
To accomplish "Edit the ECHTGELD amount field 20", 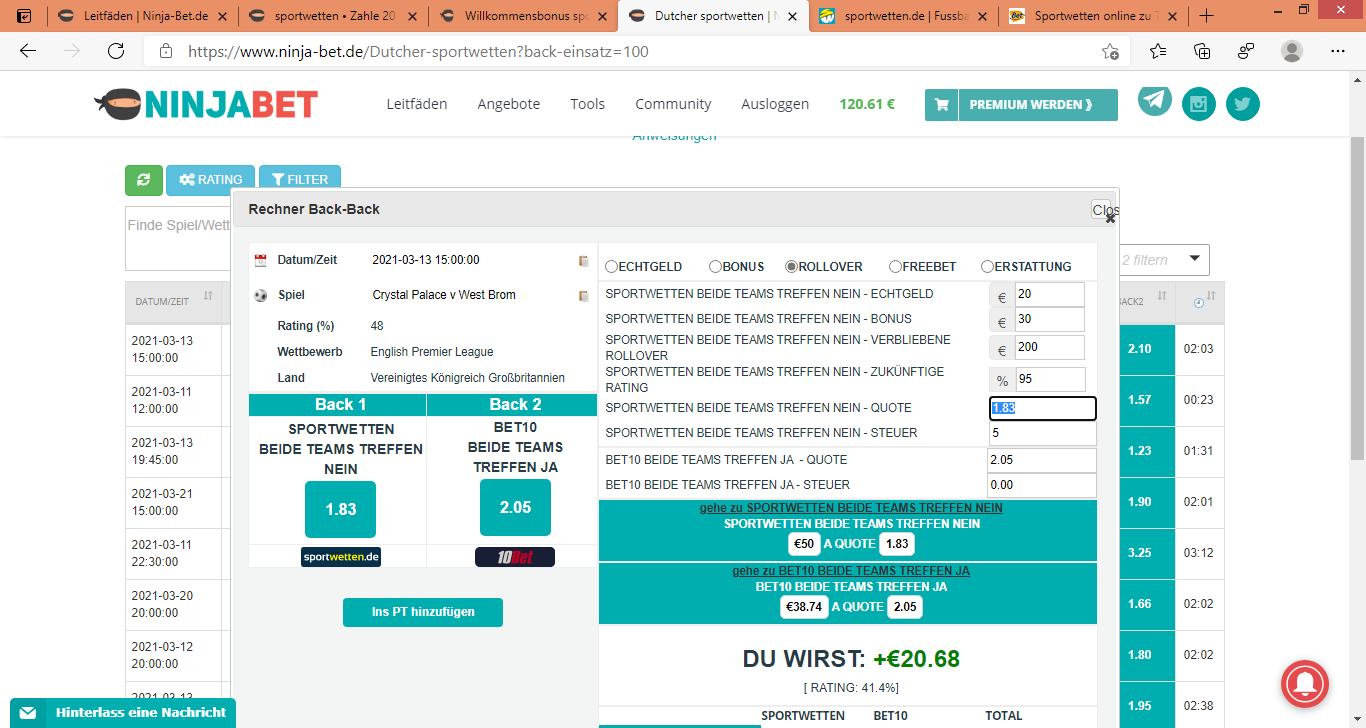I will [x=1050, y=295].
